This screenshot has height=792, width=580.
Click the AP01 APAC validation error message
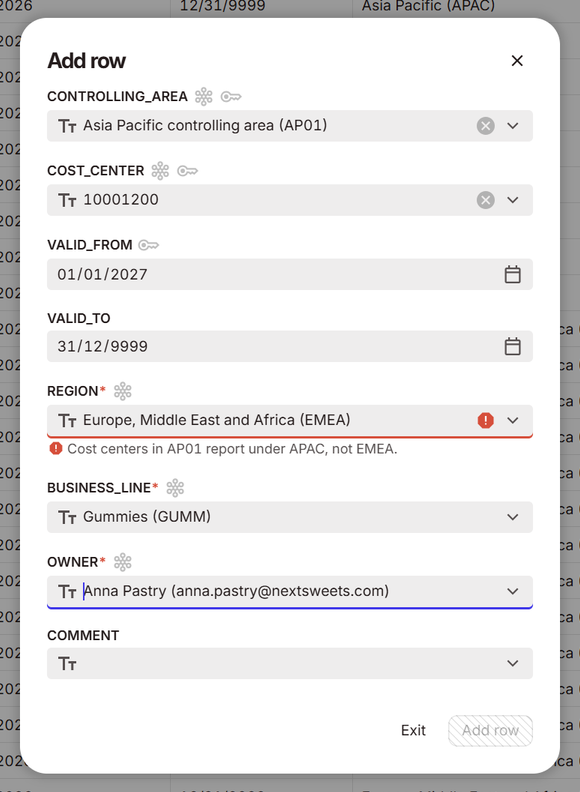(x=232, y=449)
